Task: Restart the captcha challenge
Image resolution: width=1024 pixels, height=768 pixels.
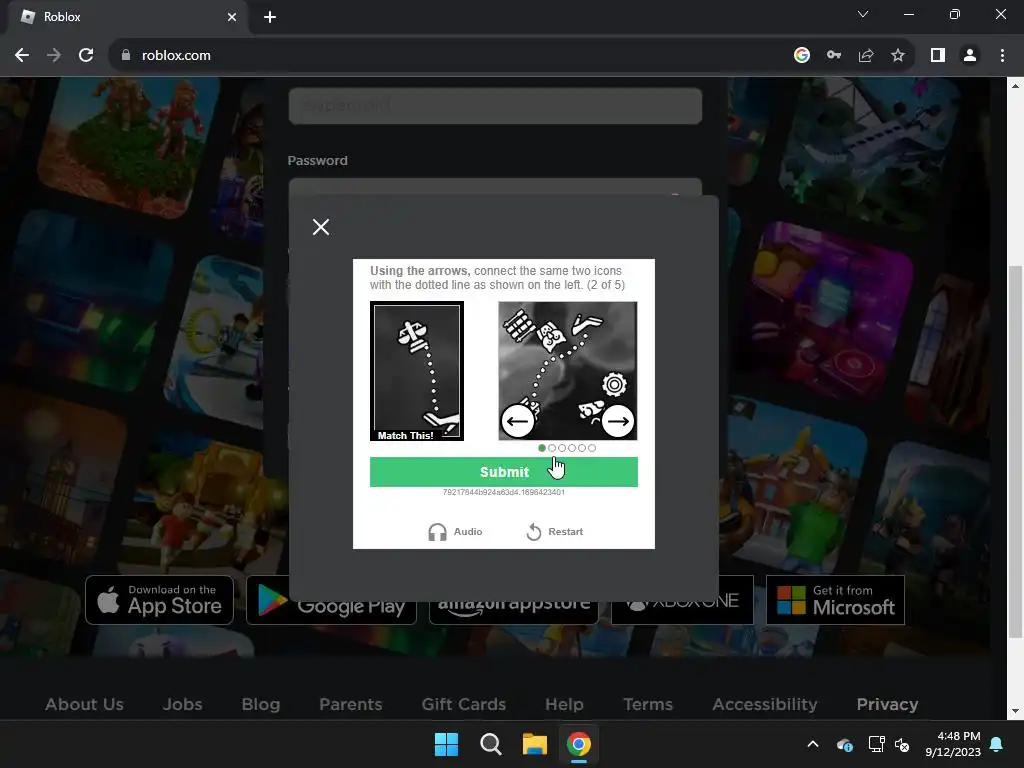Action: click(x=554, y=532)
